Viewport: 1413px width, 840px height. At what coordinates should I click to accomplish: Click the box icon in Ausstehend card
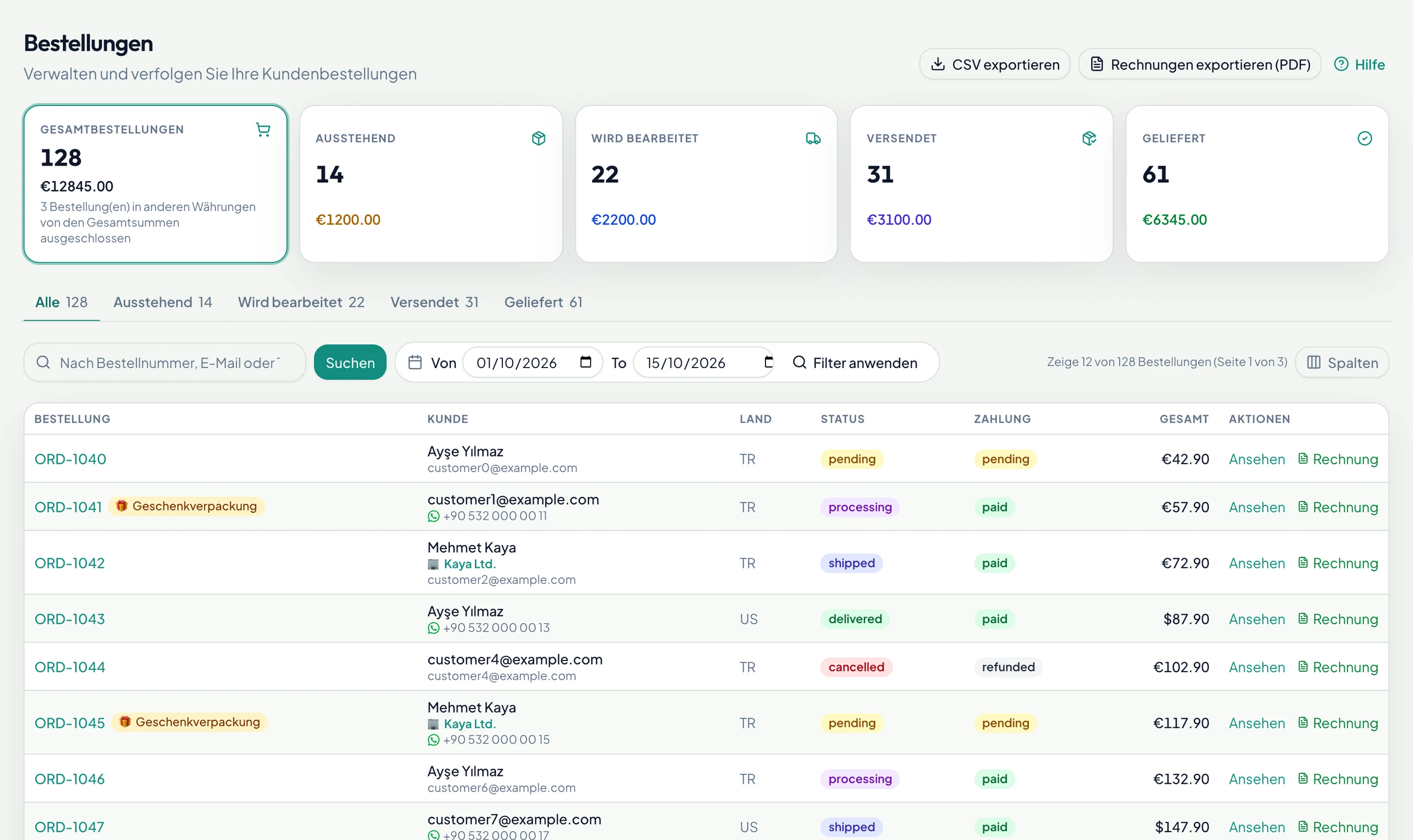click(538, 138)
